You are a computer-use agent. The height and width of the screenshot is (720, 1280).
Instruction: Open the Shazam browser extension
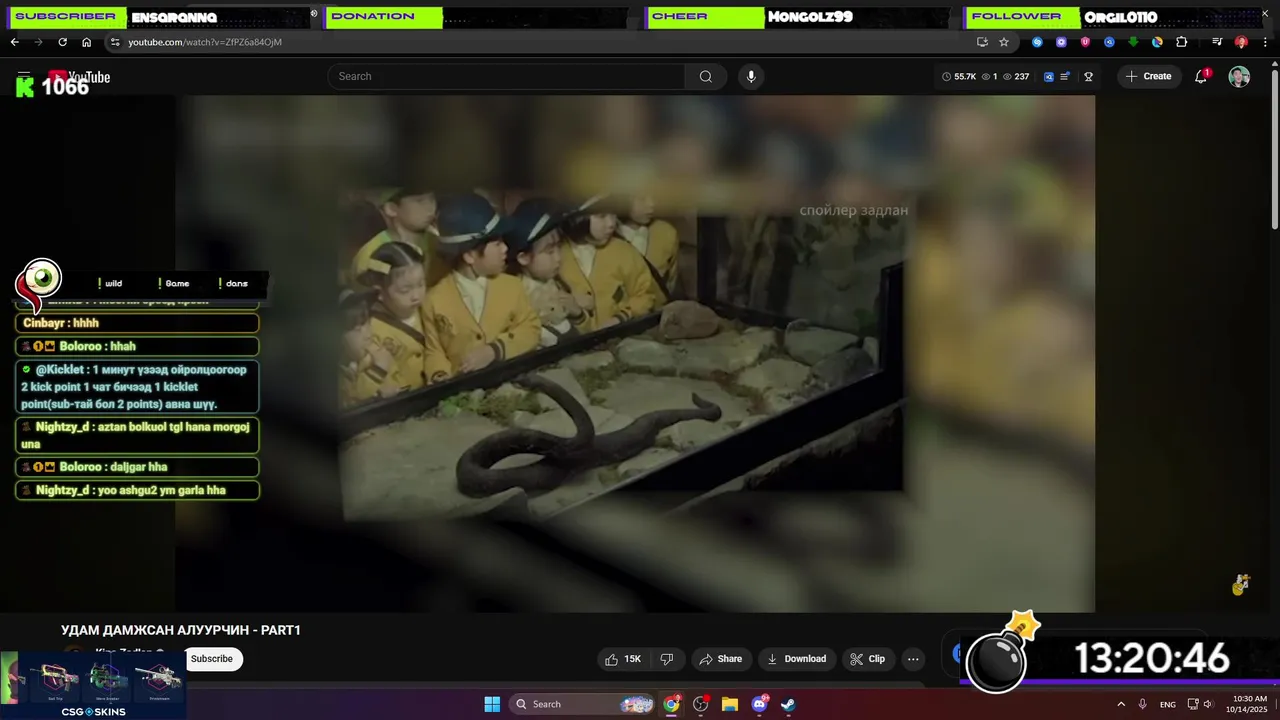coord(1037,42)
